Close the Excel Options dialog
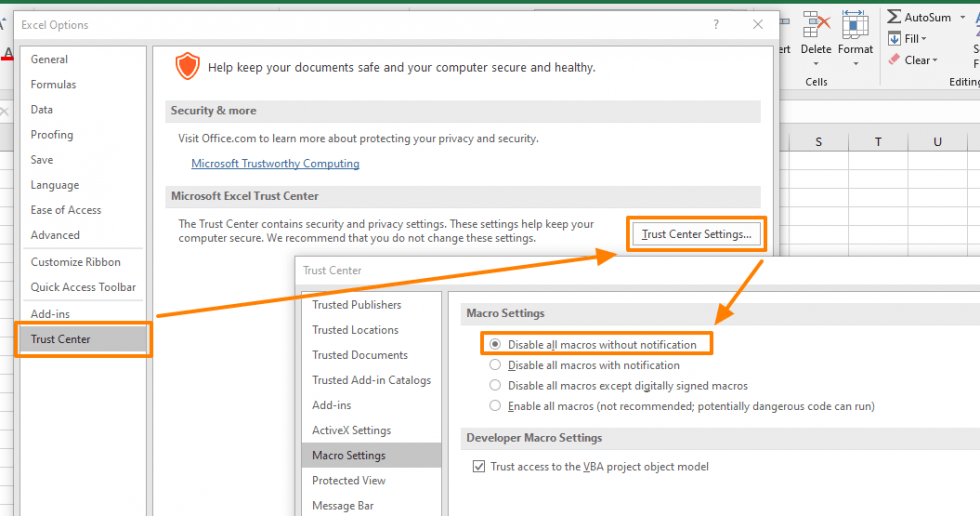Screen dimensions: 980x516 [x=758, y=24]
